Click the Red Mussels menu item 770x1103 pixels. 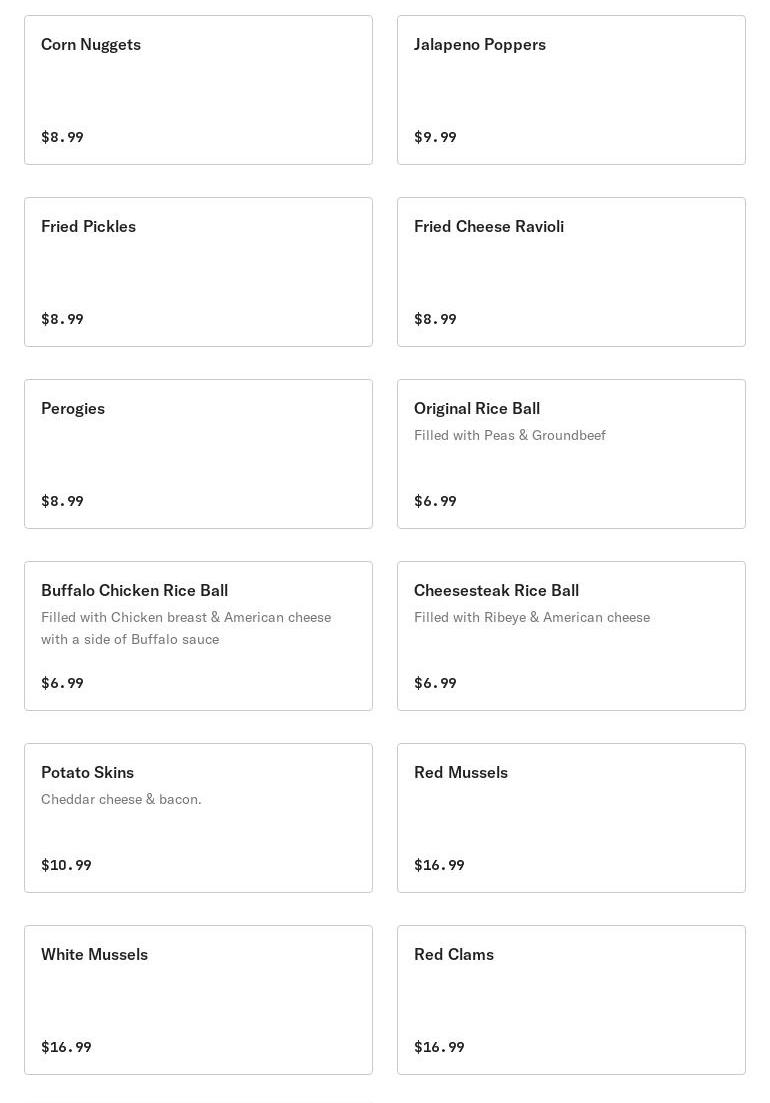coord(571,818)
